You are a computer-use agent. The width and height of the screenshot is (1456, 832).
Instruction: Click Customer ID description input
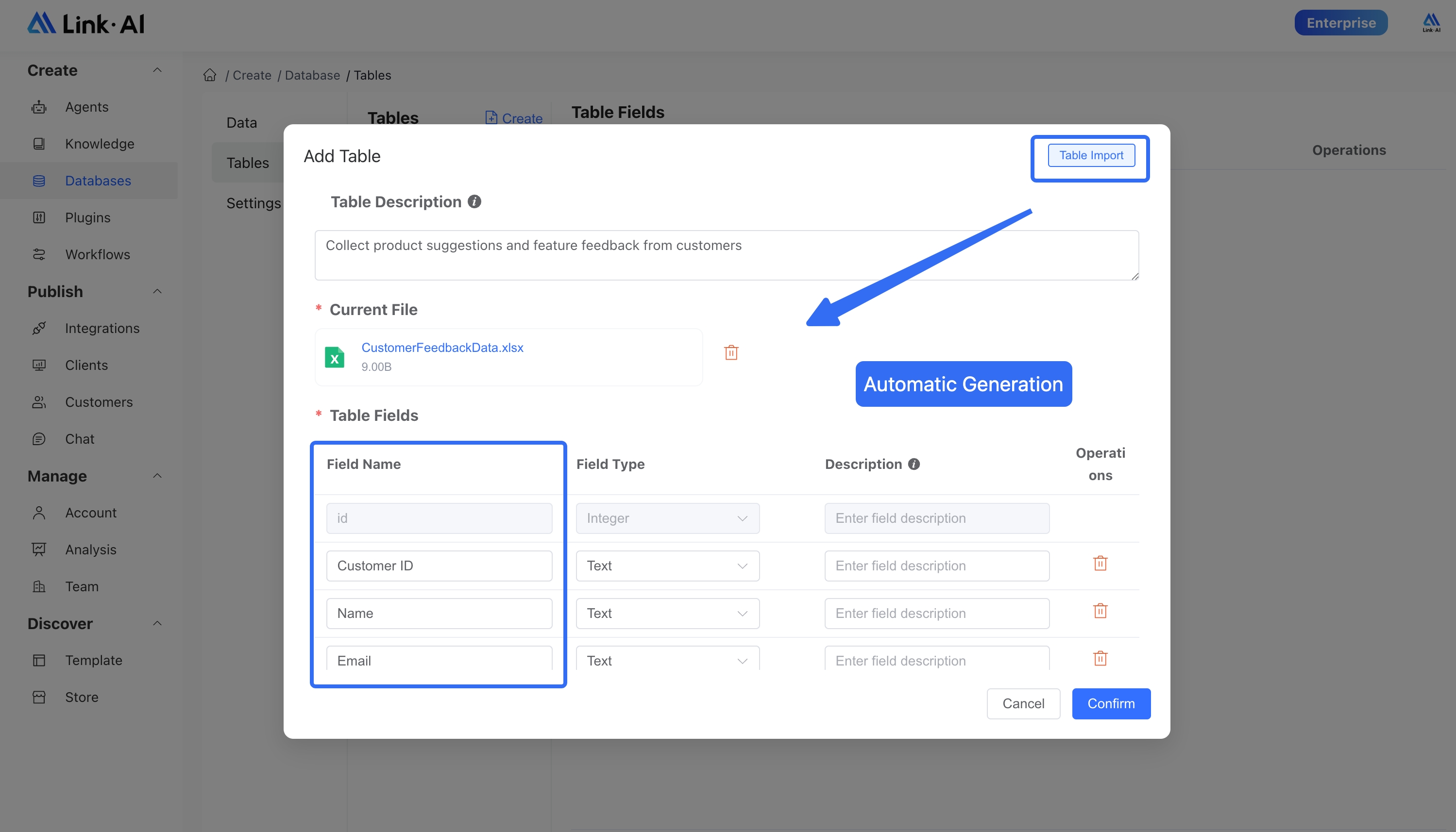tap(936, 566)
